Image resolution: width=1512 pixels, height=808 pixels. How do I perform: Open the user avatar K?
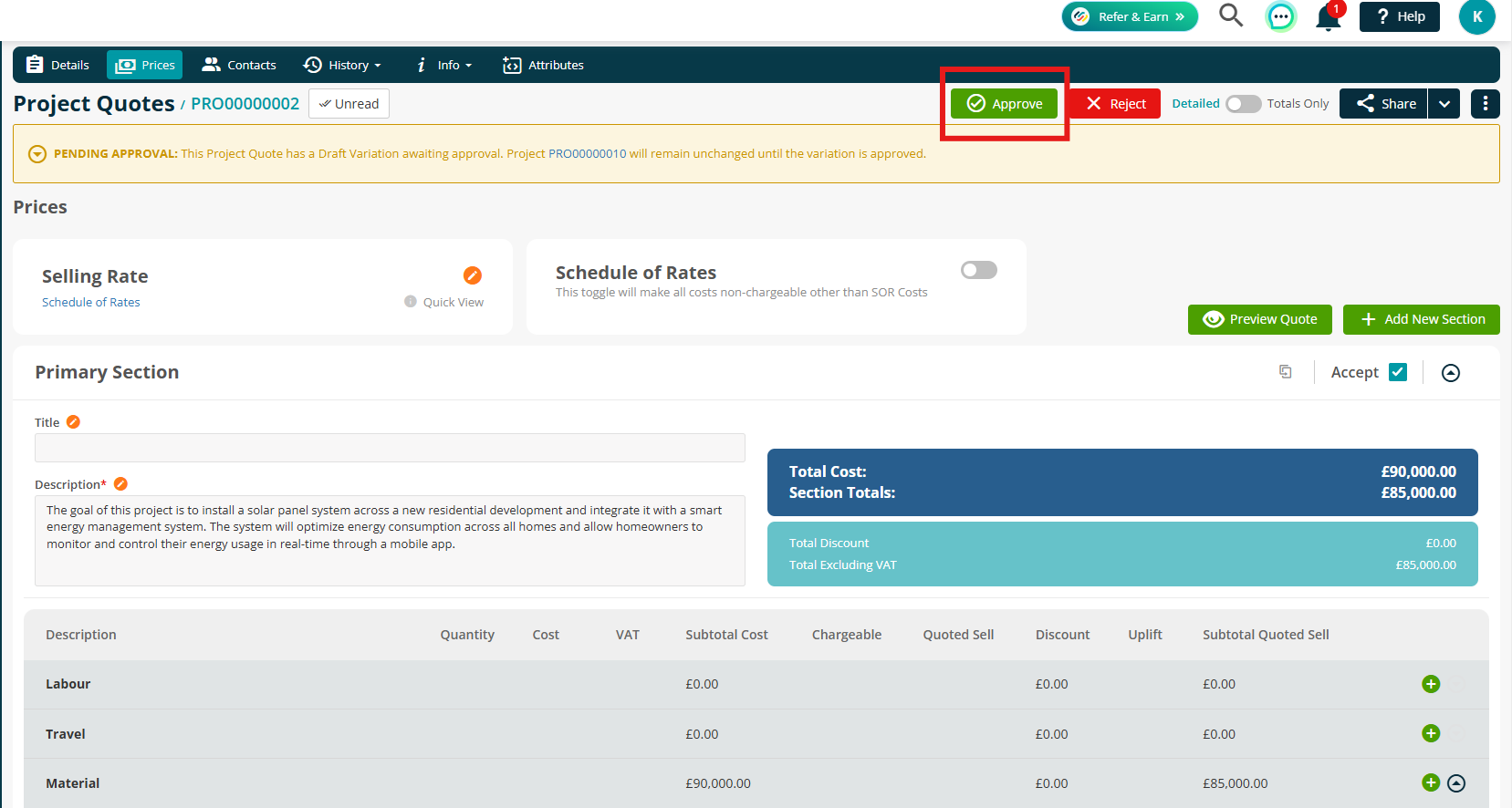tap(1477, 16)
